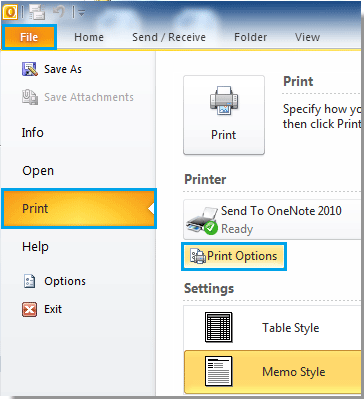Open the File tab
This screenshot has width=364, height=399.
[29, 37]
